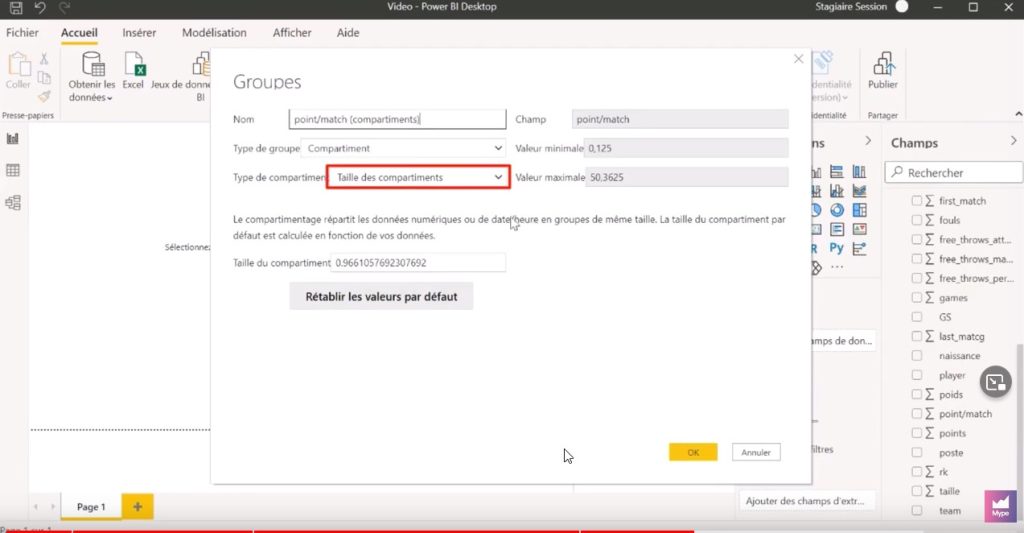Select the Aide ribbon tab
Viewport: 1024px width, 533px height.
(348, 33)
